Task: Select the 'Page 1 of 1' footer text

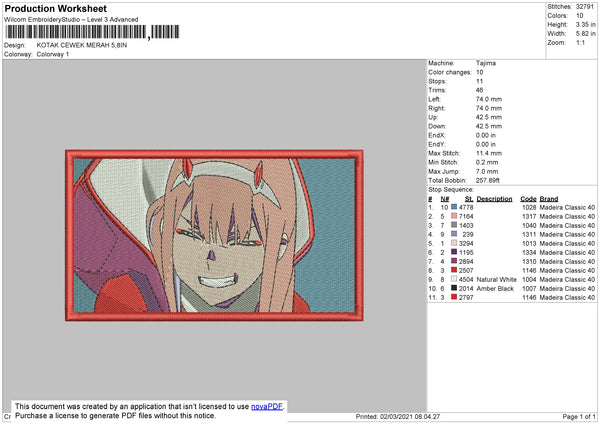Action: (x=579, y=416)
